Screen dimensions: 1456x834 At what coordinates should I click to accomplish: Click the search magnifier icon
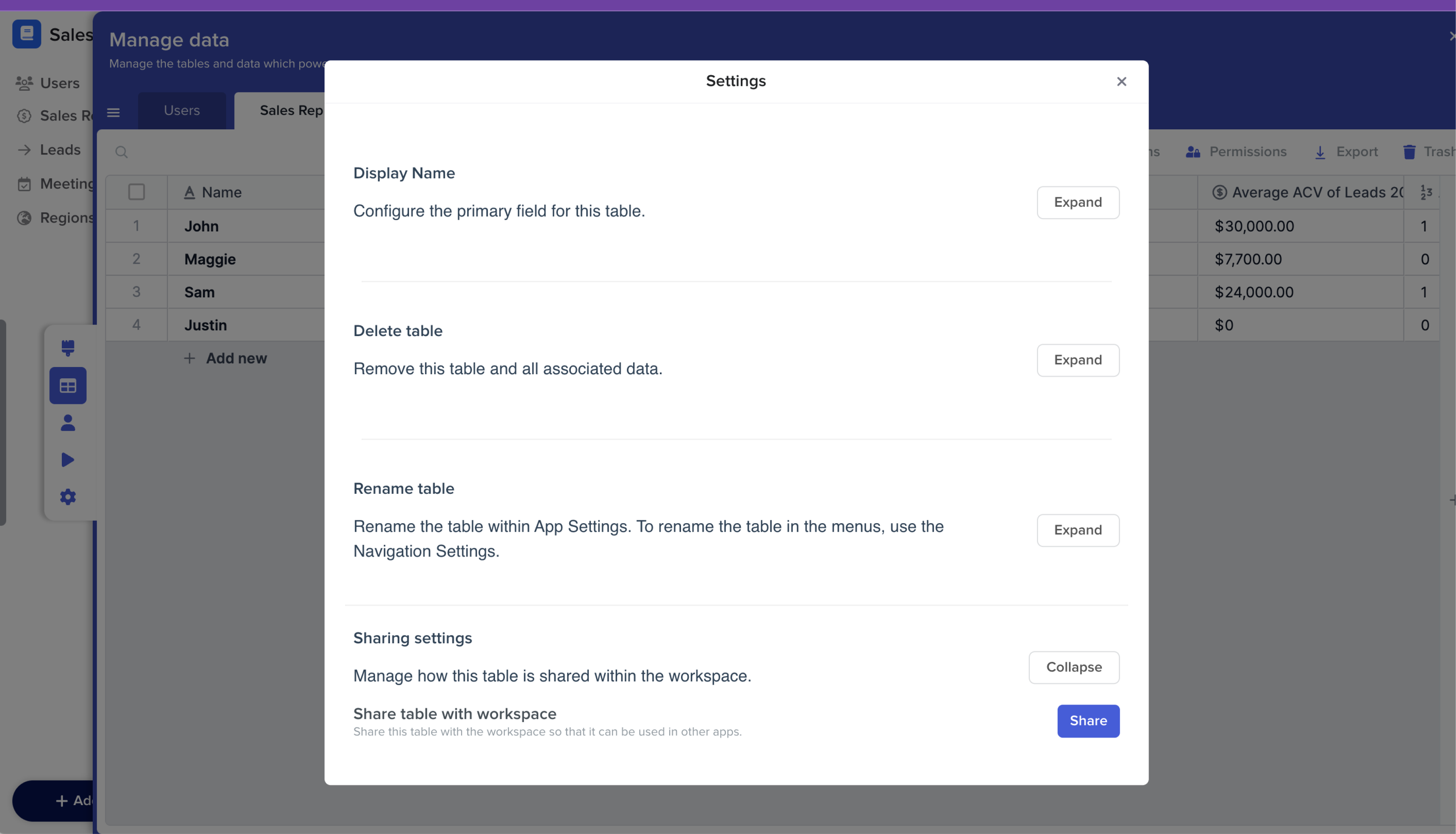(x=121, y=152)
